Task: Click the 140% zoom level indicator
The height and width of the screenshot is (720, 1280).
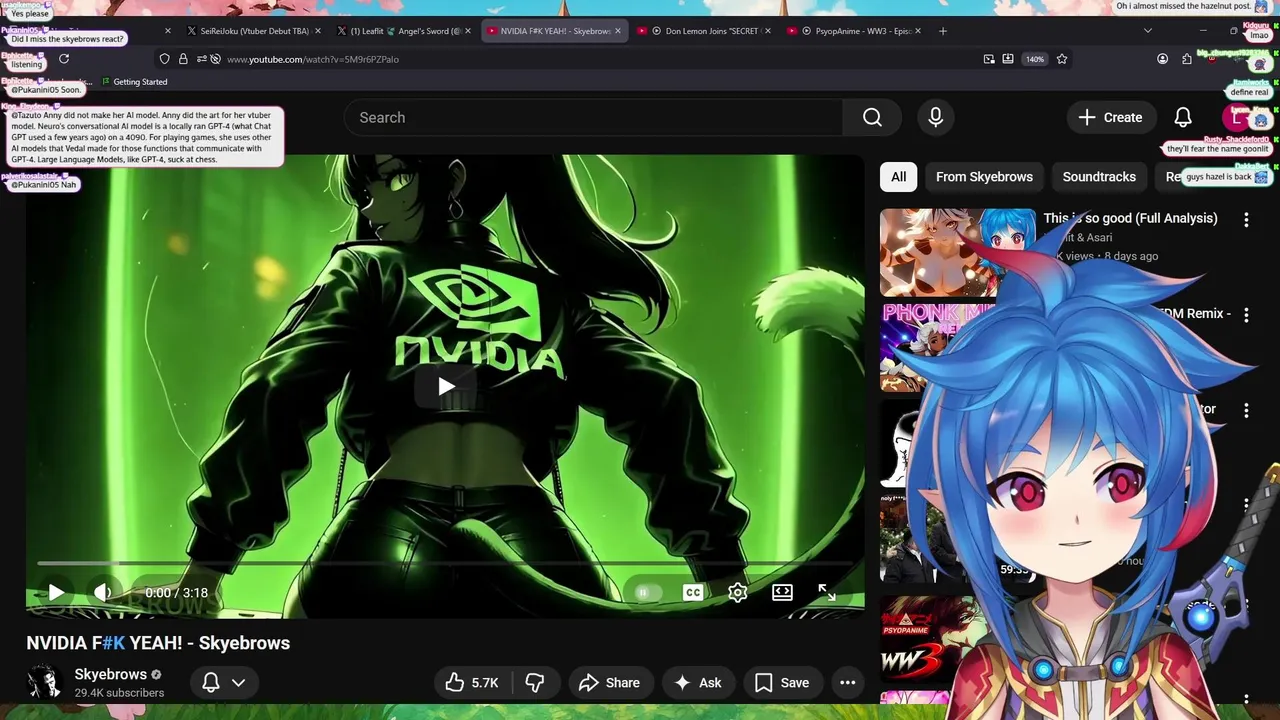Action: coord(1035,59)
